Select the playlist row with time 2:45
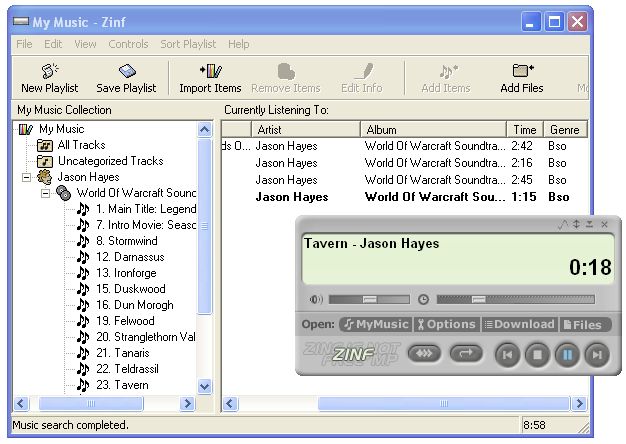626x444 pixels. click(x=404, y=180)
